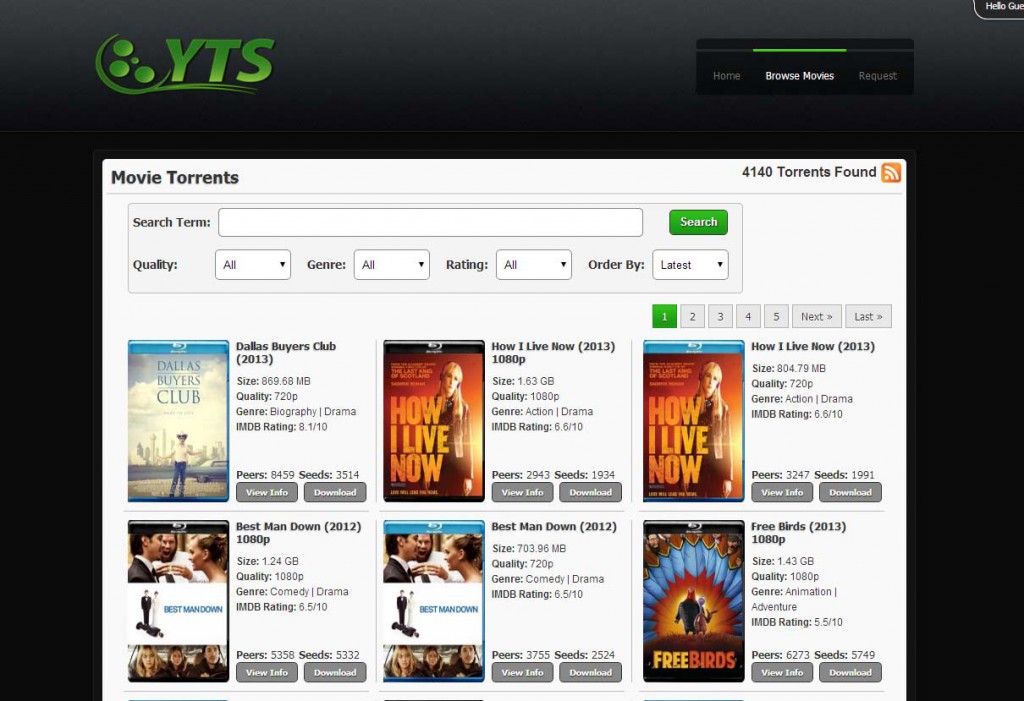Viewport: 1024px width, 701px height.
Task: Jump to page 5 of results
Action: [x=776, y=316]
